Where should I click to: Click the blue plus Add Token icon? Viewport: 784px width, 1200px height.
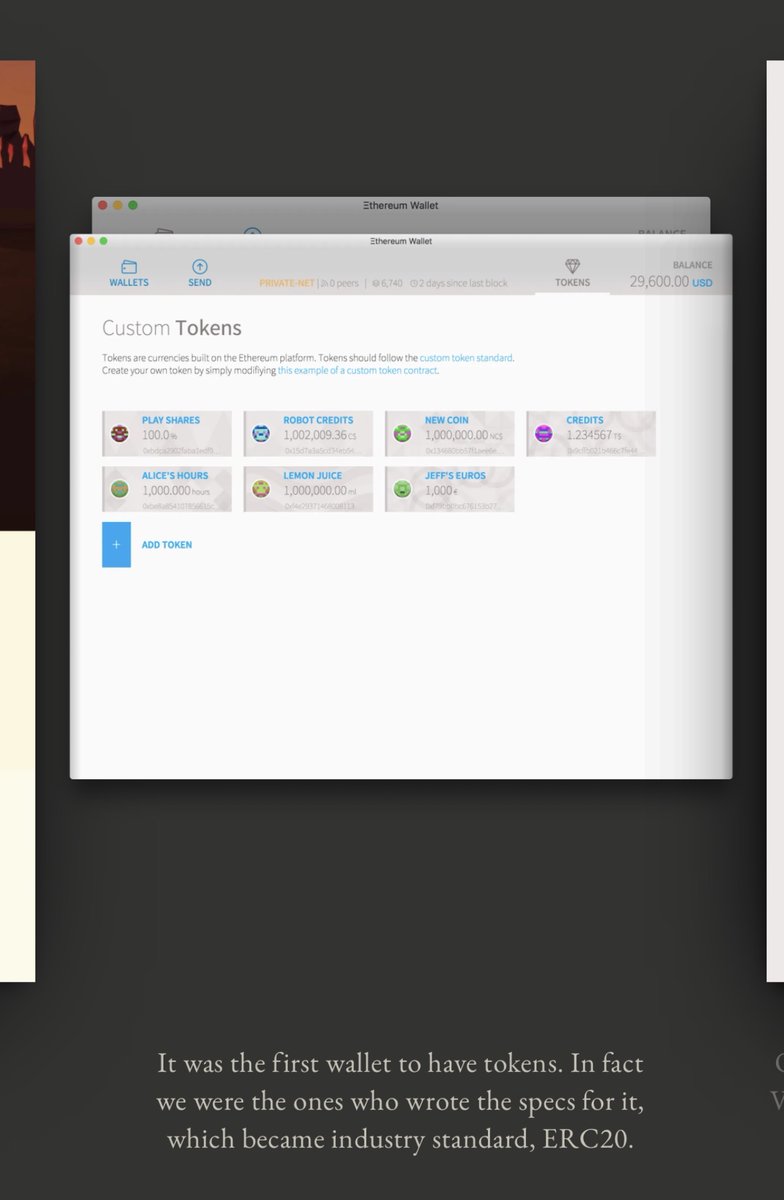(x=116, y=545)
